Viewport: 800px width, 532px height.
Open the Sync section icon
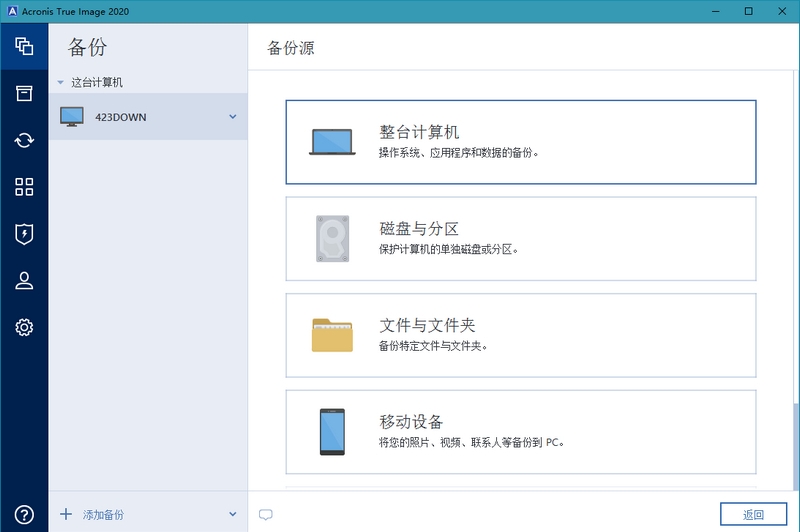pos(24,140)
